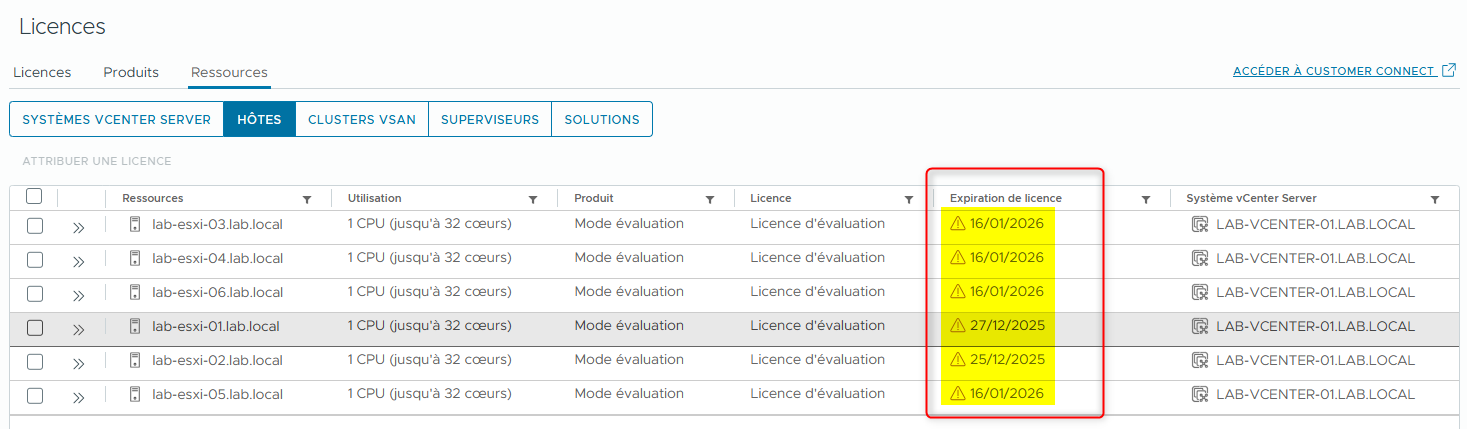Check the box for lab-esxi-04.lab.local
1467x429 pixels.
coord(35,259)
